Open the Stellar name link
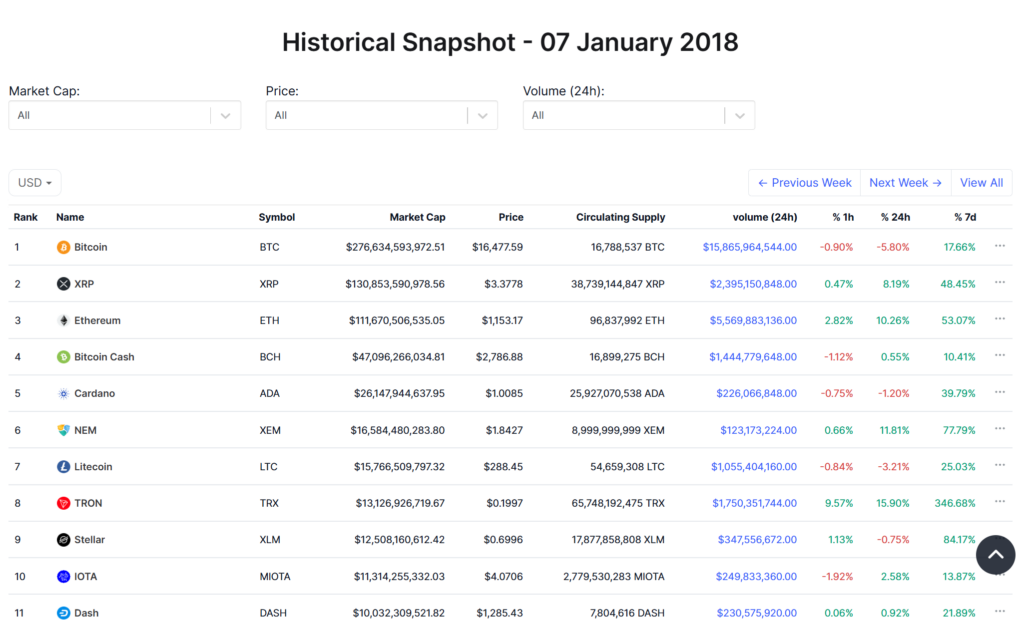 point(89,540)
